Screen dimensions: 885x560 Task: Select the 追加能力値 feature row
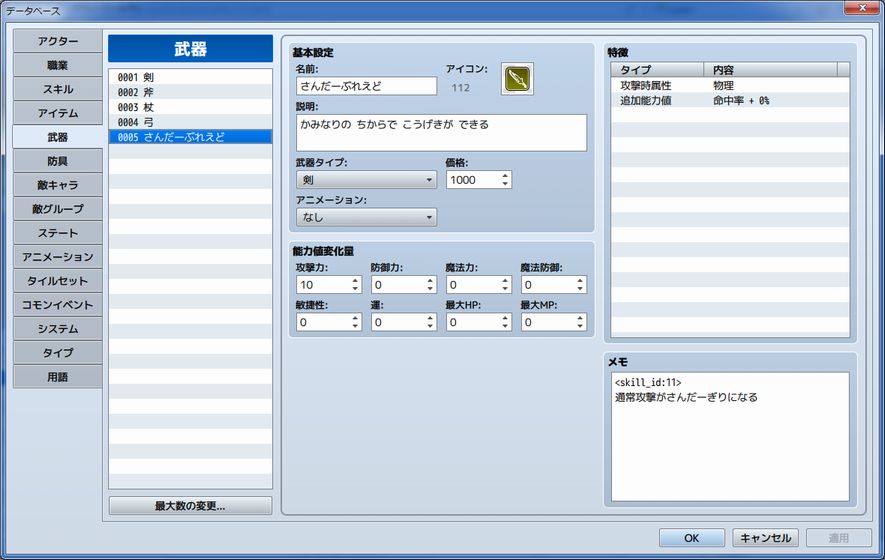(730, 100)
